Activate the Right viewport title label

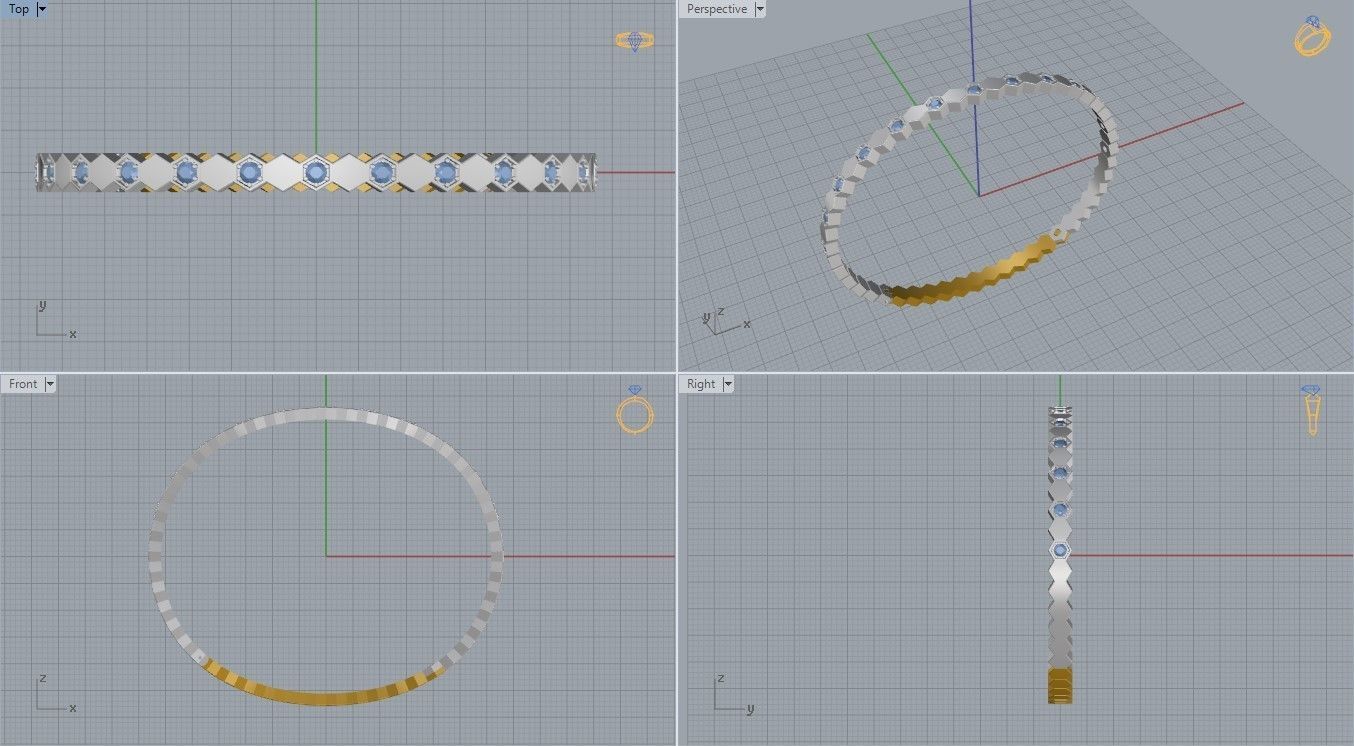701,384
